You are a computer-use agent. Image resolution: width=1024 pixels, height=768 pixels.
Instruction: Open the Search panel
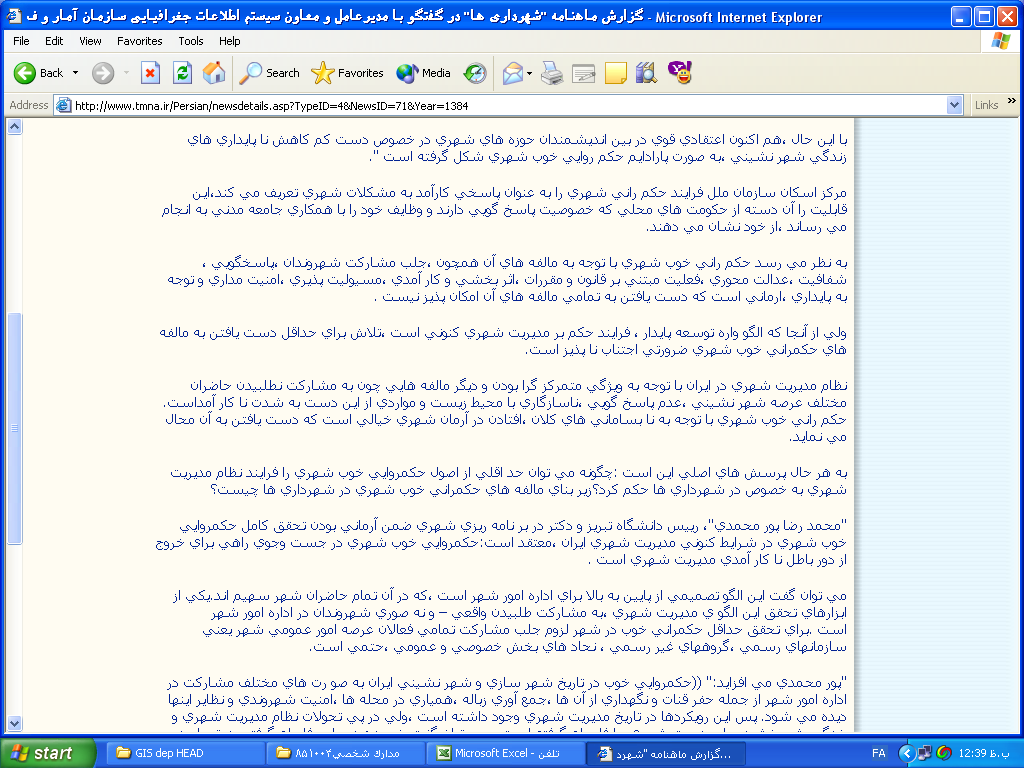tap(270, 73)
